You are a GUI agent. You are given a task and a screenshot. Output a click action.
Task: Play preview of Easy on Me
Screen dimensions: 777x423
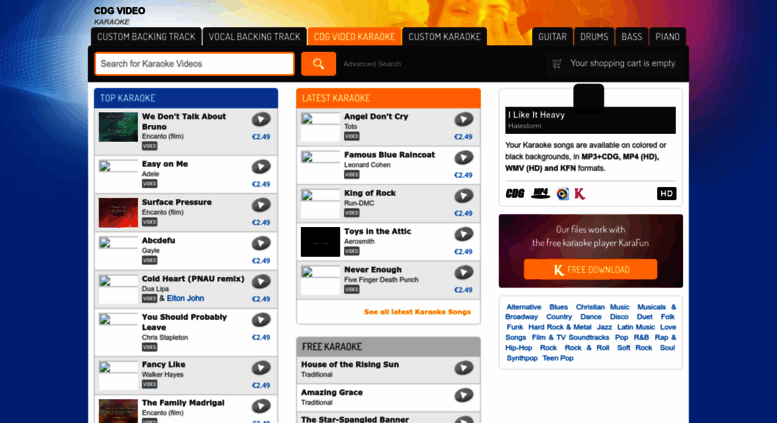[x=261, y=166]
